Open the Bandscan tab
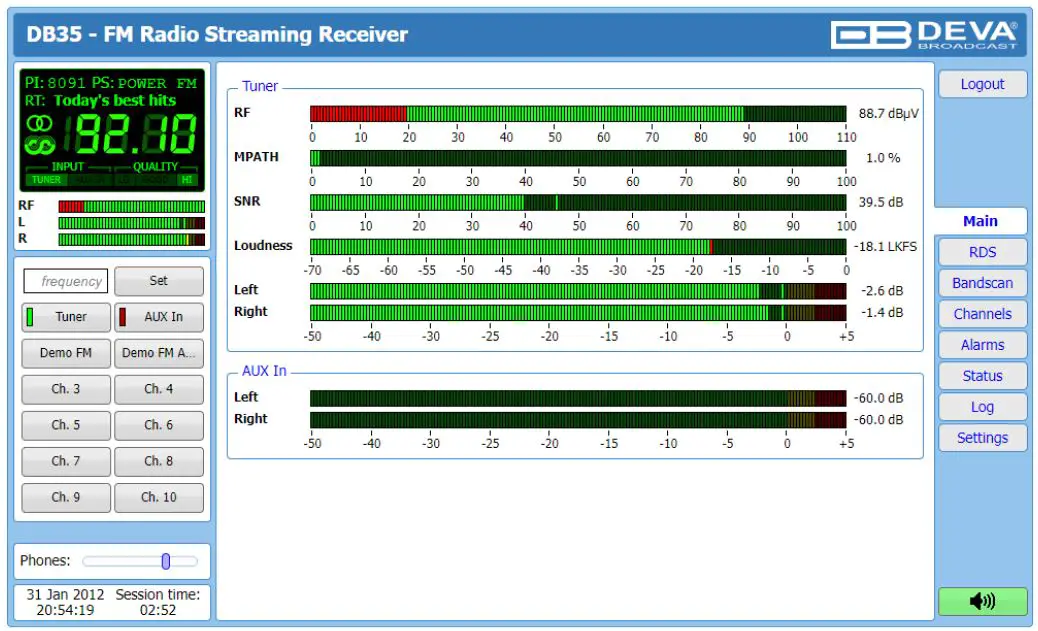The height and width of the screenshot is (631, 1038). pos(982,283)
